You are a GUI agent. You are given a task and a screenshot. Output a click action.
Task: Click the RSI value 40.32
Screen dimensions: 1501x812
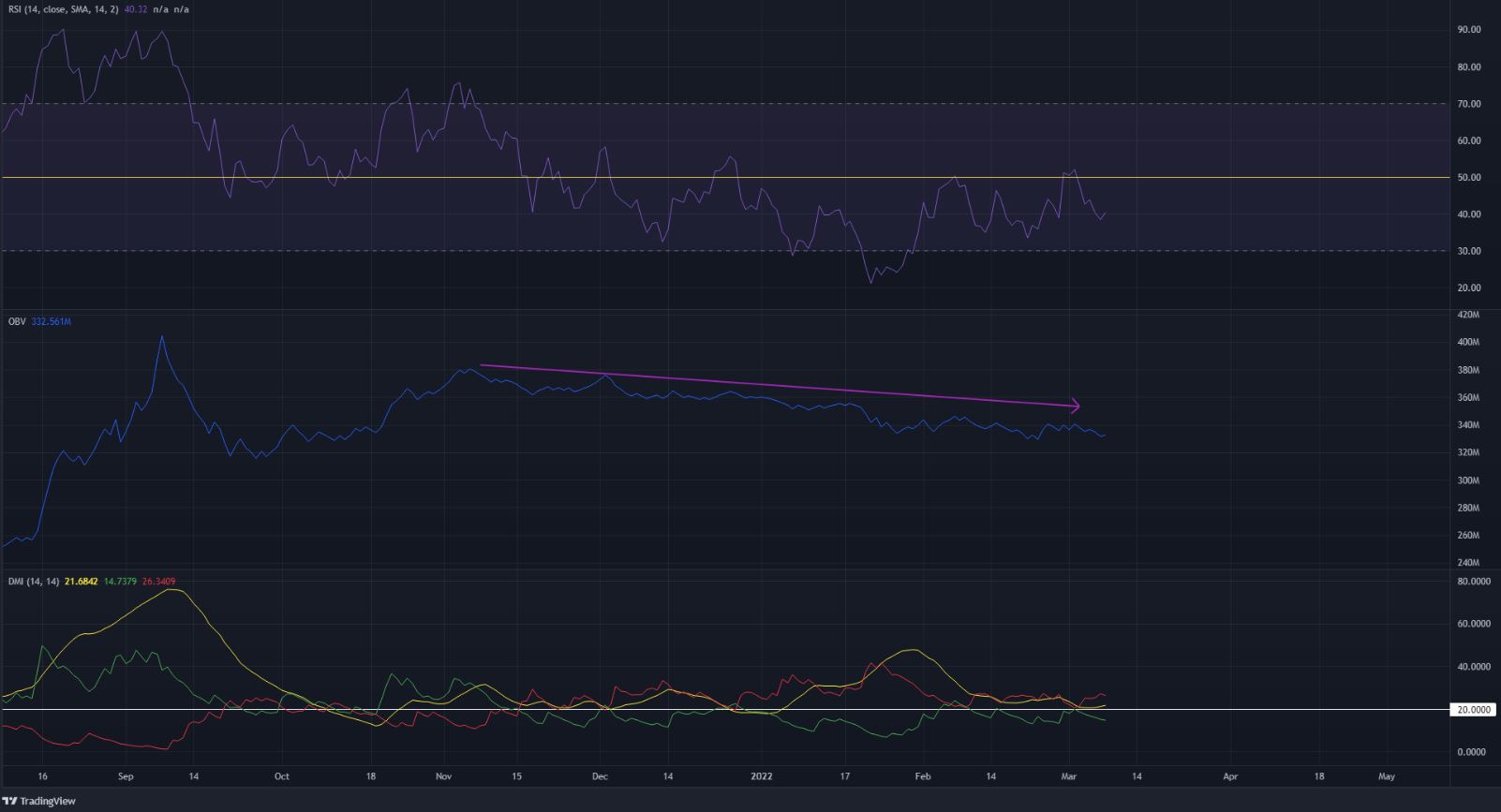click(x=137, y=7)
